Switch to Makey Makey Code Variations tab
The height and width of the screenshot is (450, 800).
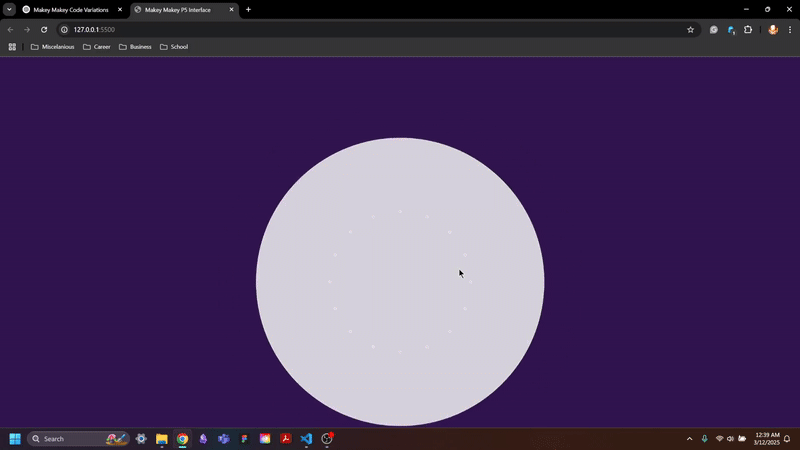point(71,10)
